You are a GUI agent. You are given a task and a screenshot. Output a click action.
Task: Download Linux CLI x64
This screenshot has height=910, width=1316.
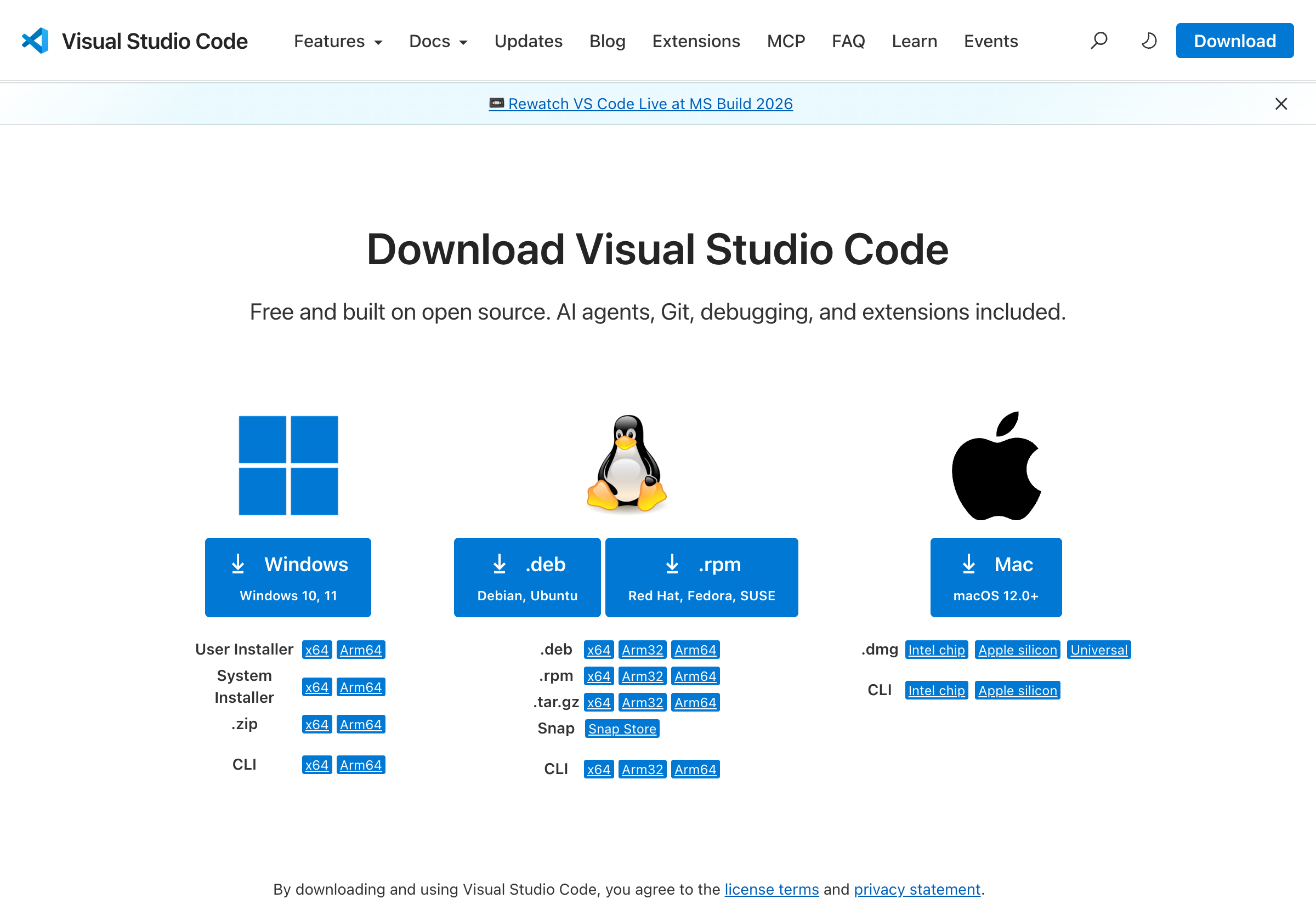(599, 769)
